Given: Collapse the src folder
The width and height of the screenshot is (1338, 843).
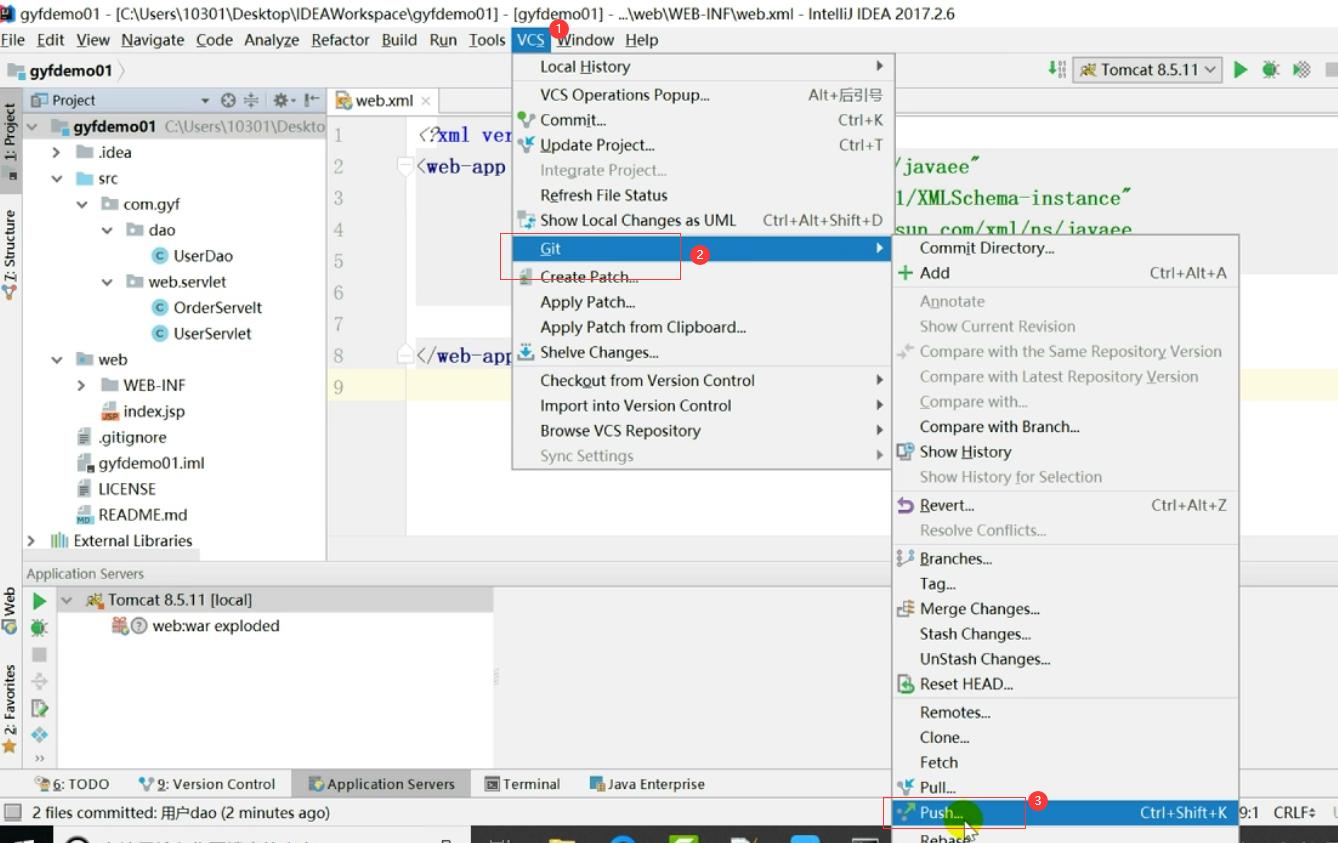Looking at the screenshot, I should [x=57, y=178].
